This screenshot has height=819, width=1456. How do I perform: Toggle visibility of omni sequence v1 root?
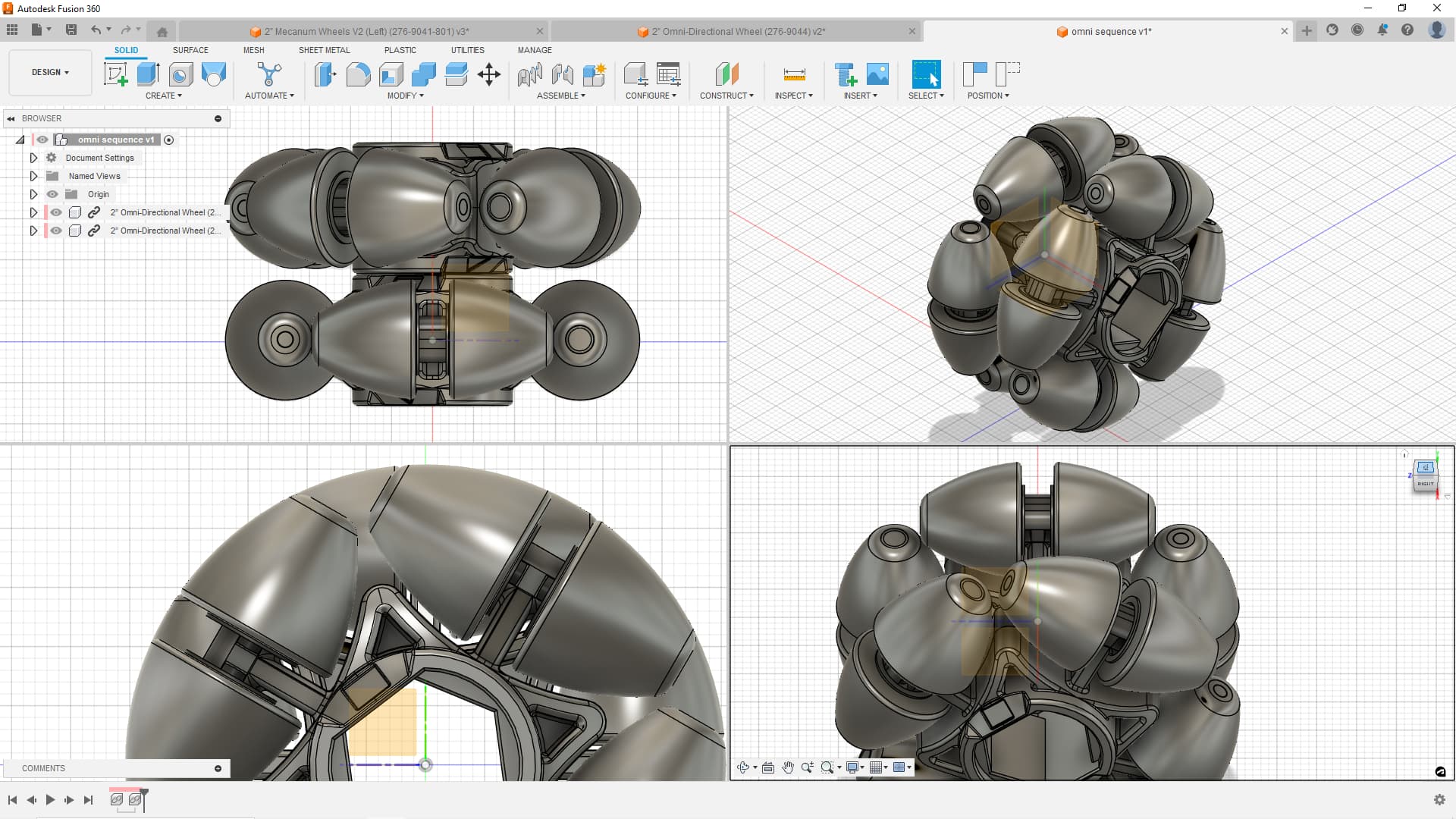(x=42, y=140)
